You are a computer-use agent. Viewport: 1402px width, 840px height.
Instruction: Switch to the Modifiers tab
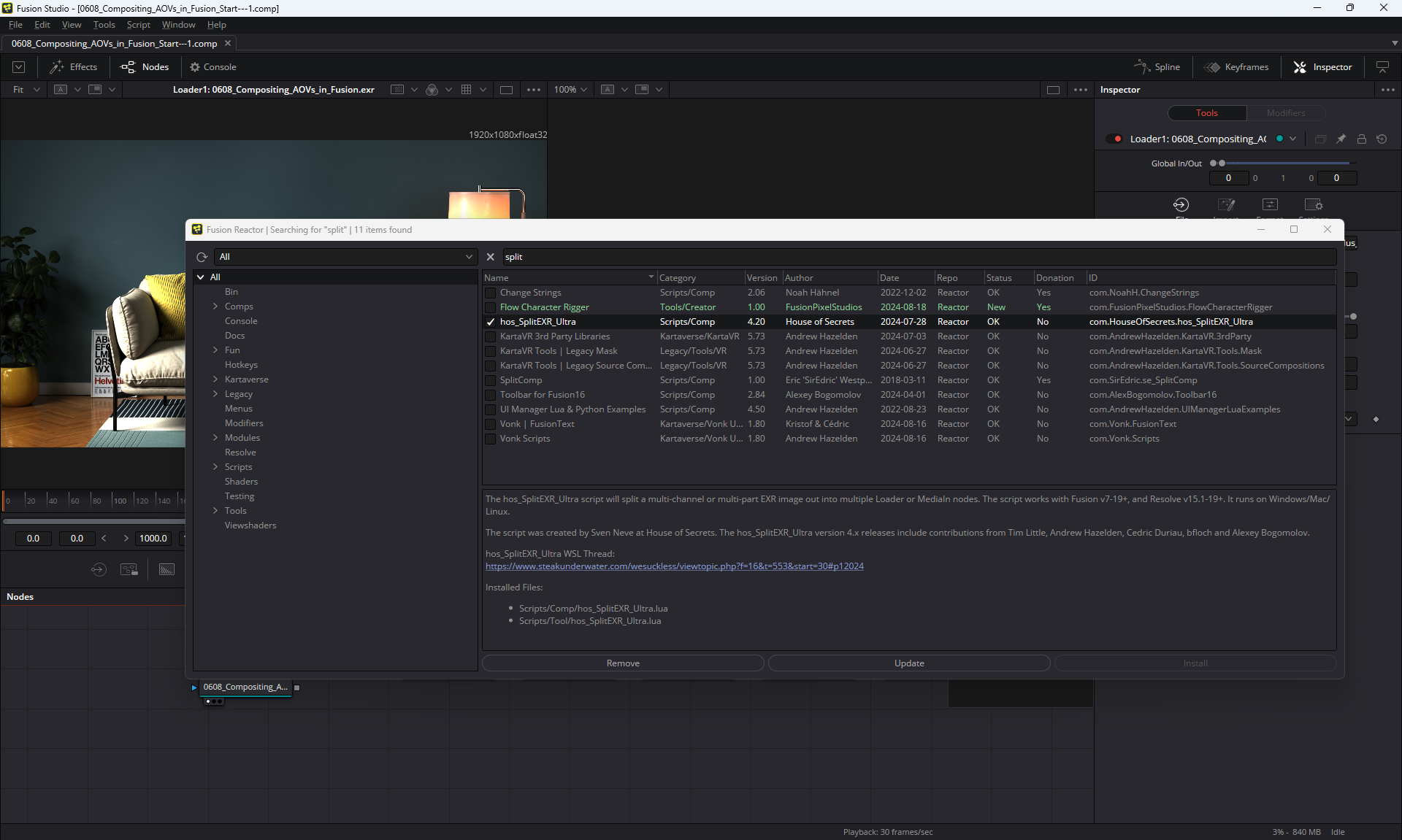1285,113
